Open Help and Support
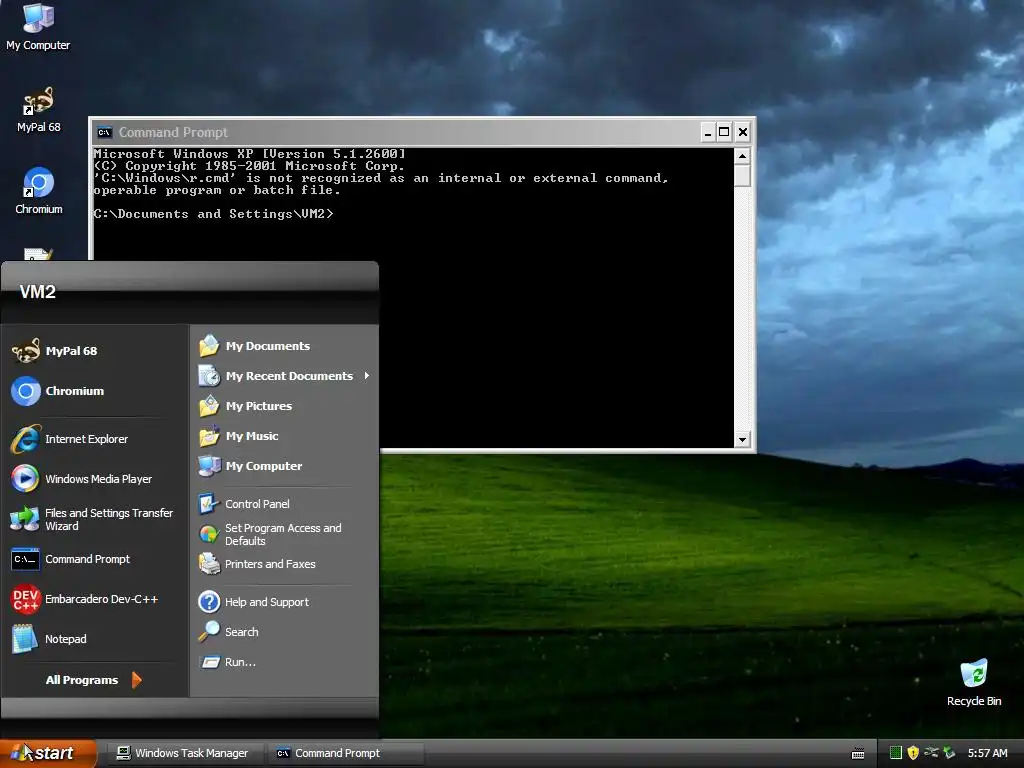This screenshot has width=1024, height=768. coord(284,602)
